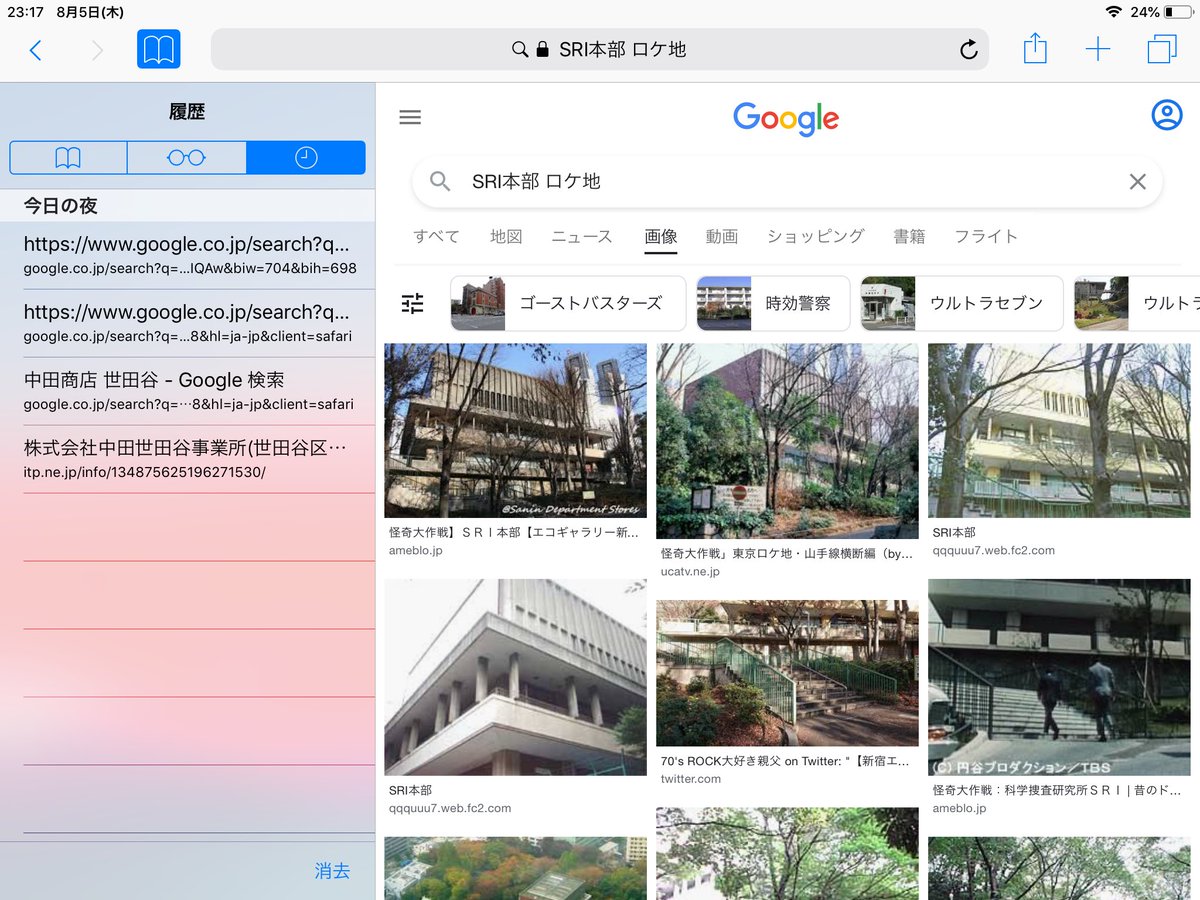Image resolution: width=1200 pixels, height=900 pixels.
Task: Tap the Safari address bar
Action: tap(599, 49)
